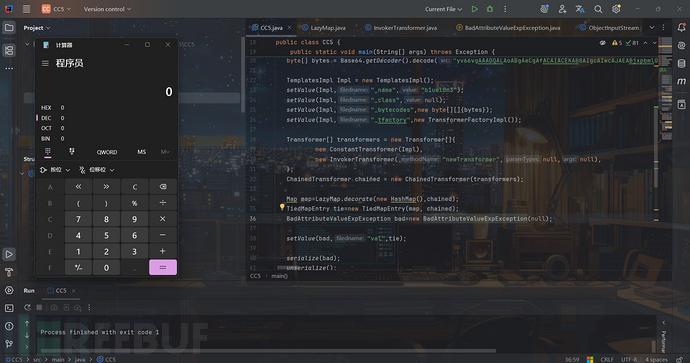Click the QWORD data size button
This screenshot has height=363, width=690.
[107, 152]
